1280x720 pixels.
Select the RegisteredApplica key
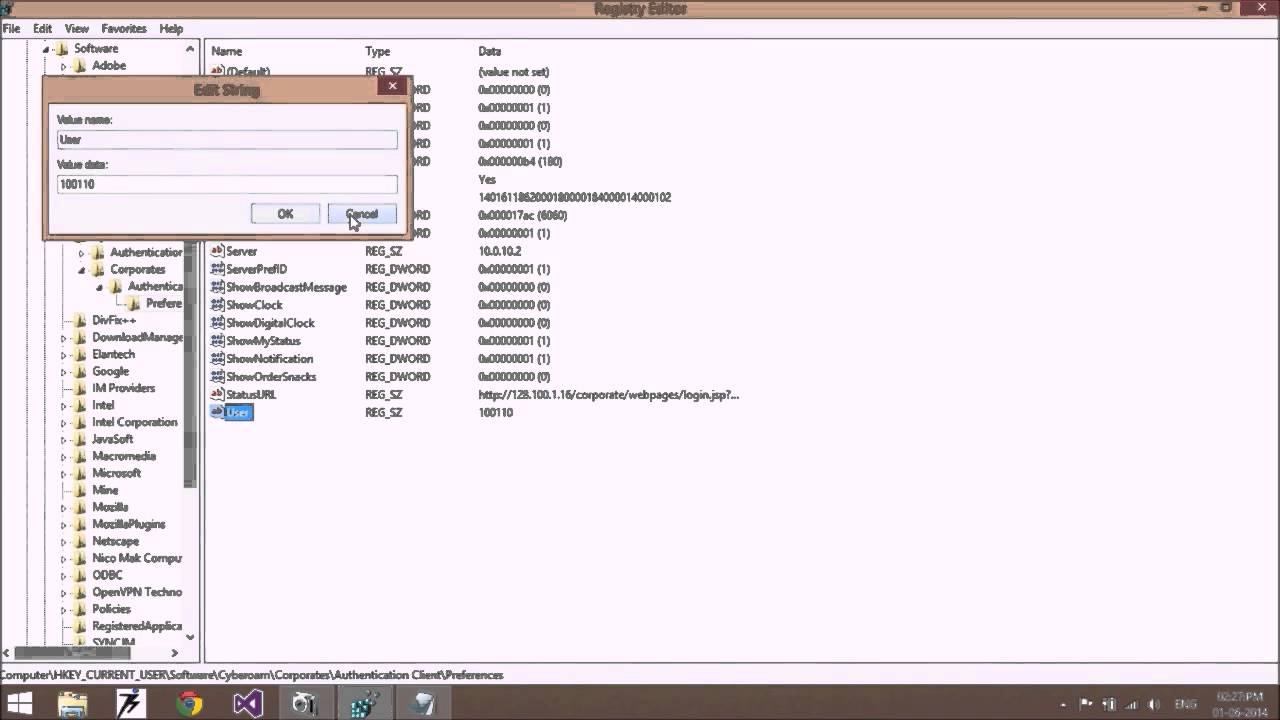click(137, 626)
